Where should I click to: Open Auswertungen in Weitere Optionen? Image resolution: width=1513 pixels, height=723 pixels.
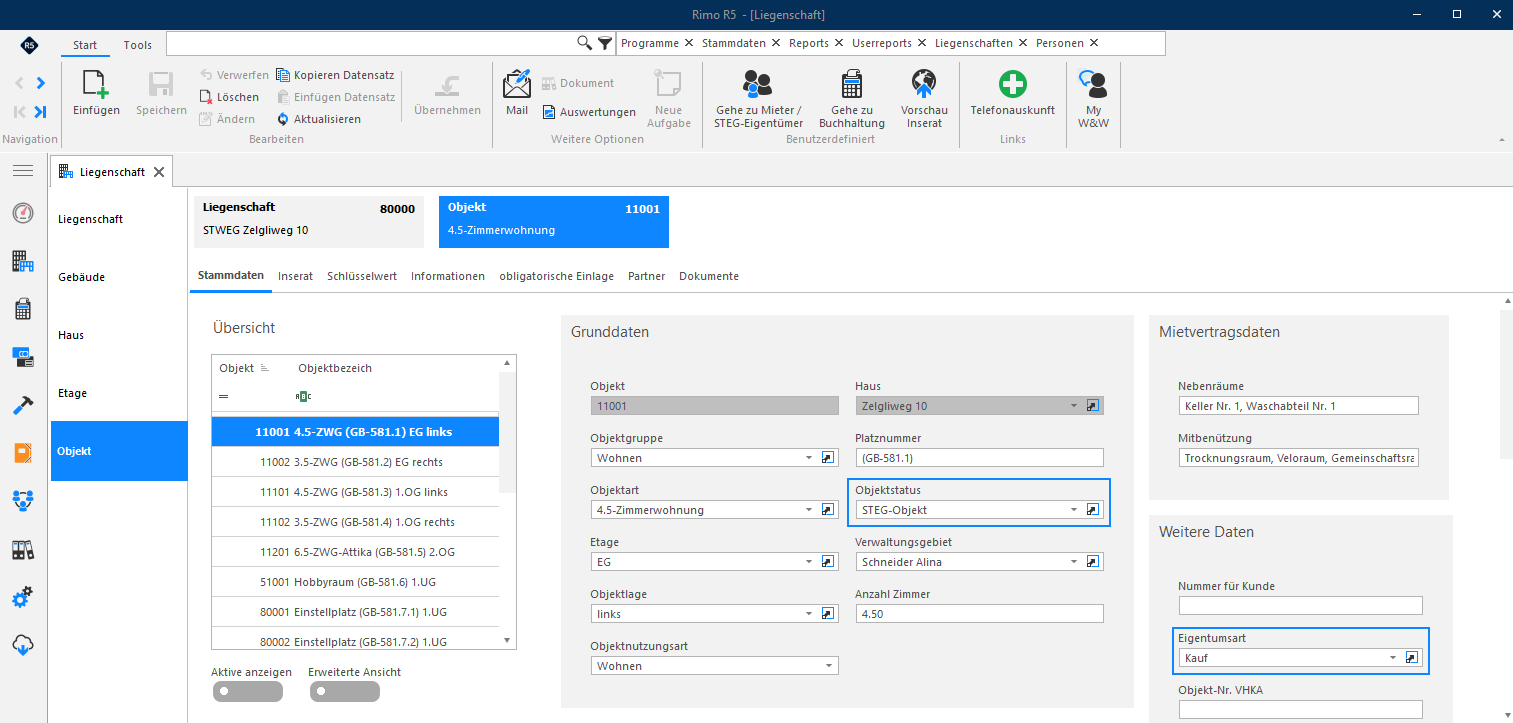coord(589,112)
